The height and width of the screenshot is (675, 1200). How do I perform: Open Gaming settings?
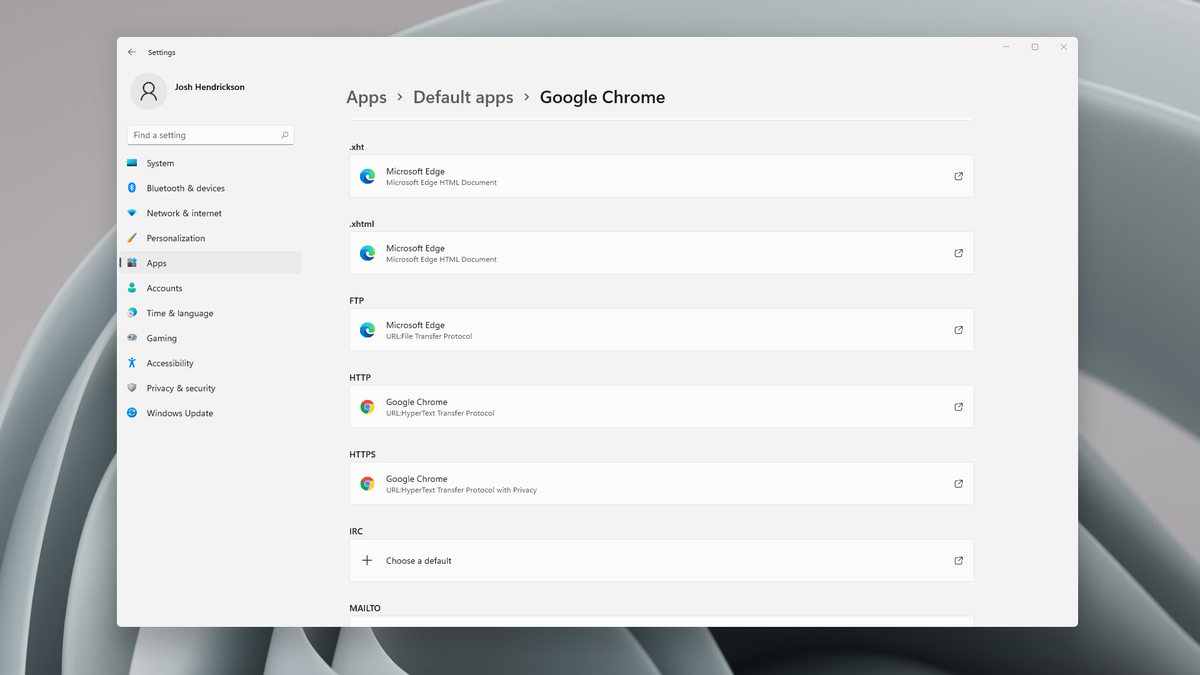tap(163, 338)
